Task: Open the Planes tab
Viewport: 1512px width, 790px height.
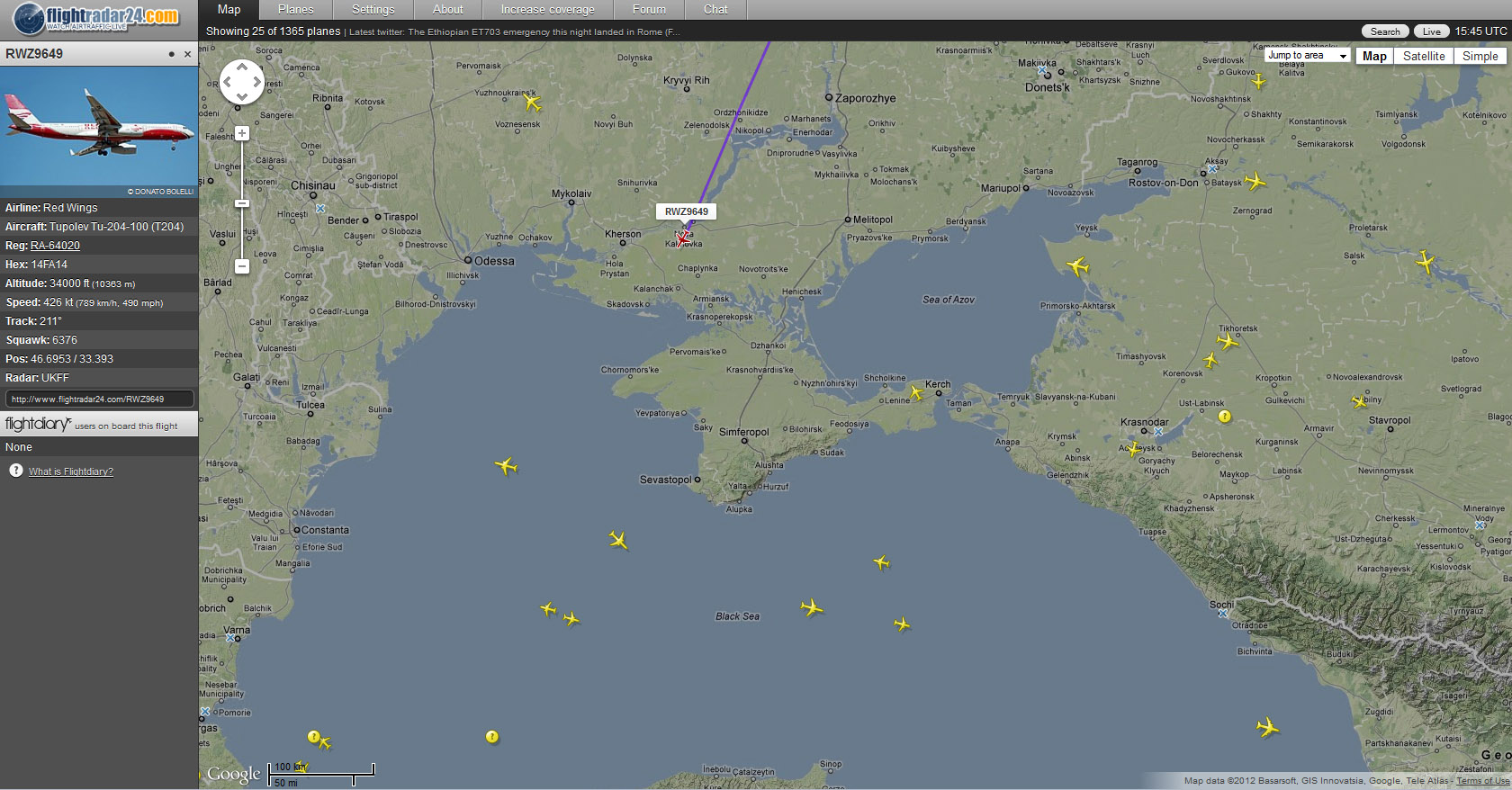Action: tap(295, 10)
